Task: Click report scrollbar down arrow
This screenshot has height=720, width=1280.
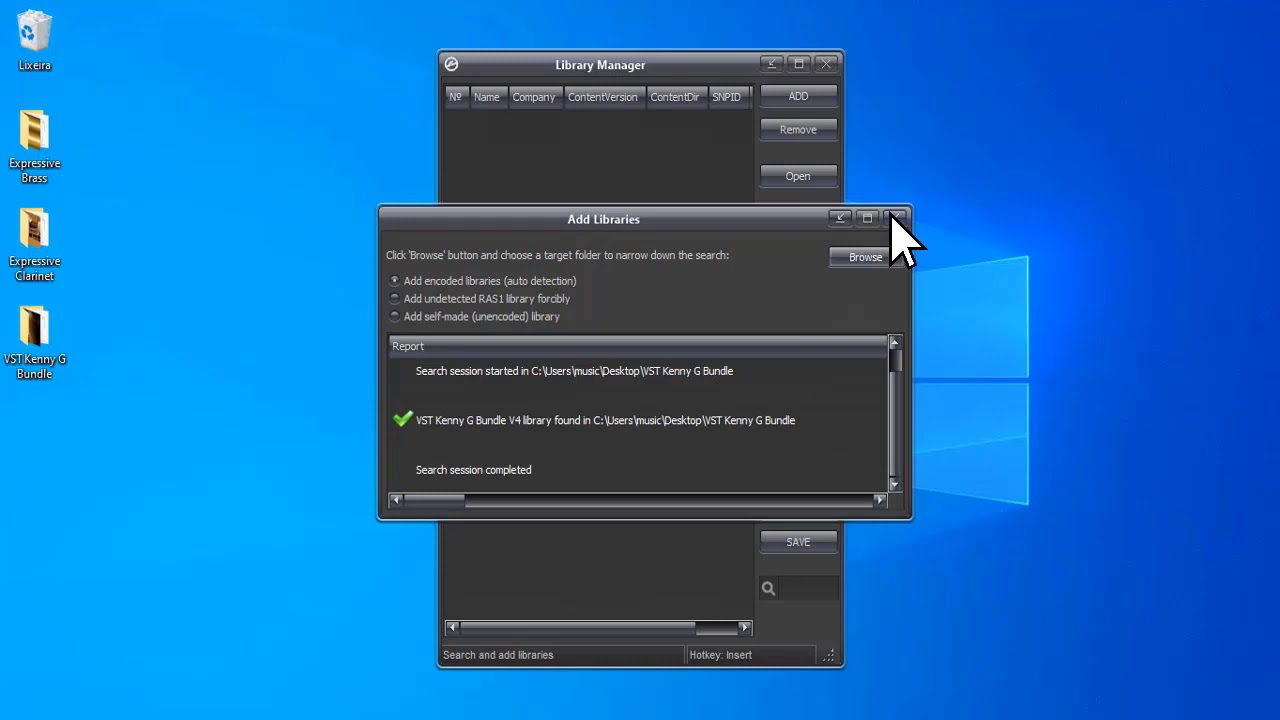Action: (894, 484)
